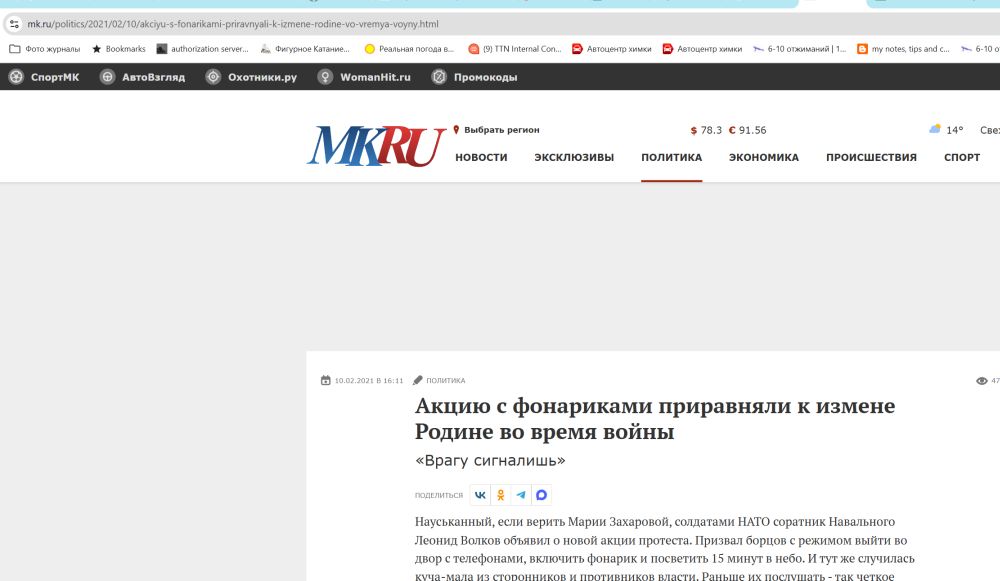Click the dollar exchange rate 78.3
Viewport: 1000px width, 581px height.
pos(706,130)
